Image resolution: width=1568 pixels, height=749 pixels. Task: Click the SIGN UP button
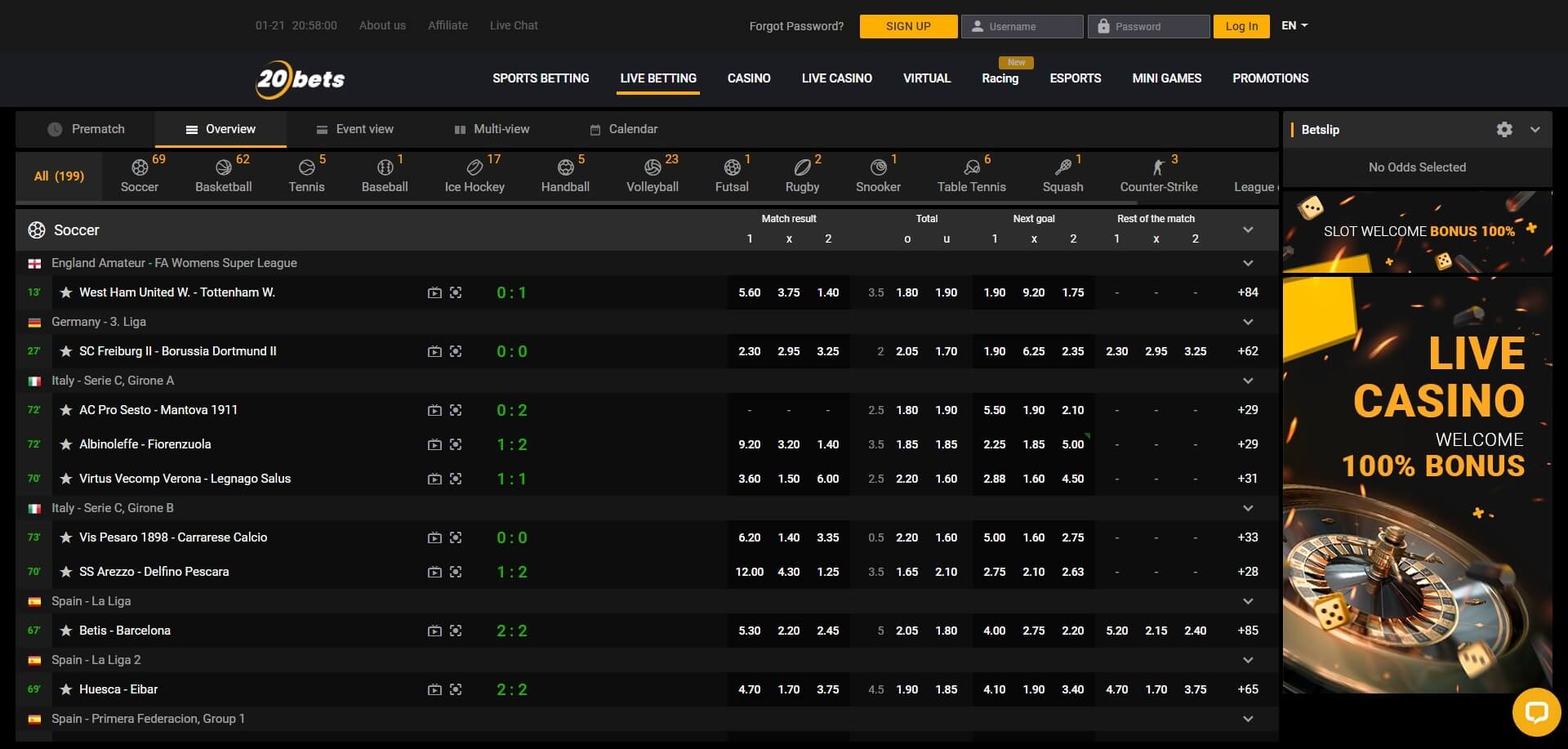click(908, 25)
